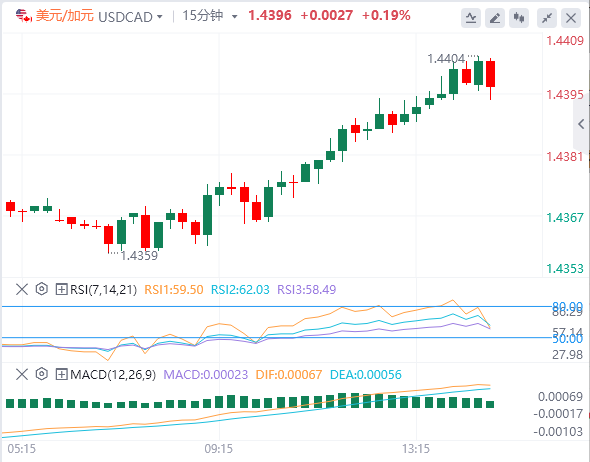Click the 09:15 time axis label
Image resolution: width=590 pixels, height=462 pixels.
[x=219, y=449]
